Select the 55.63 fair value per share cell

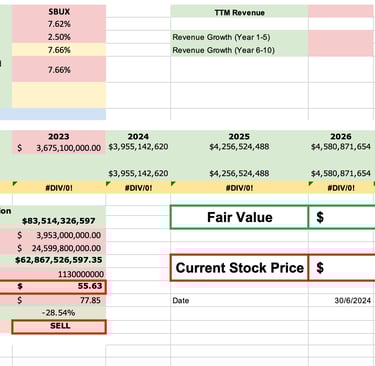coord(59,287)
